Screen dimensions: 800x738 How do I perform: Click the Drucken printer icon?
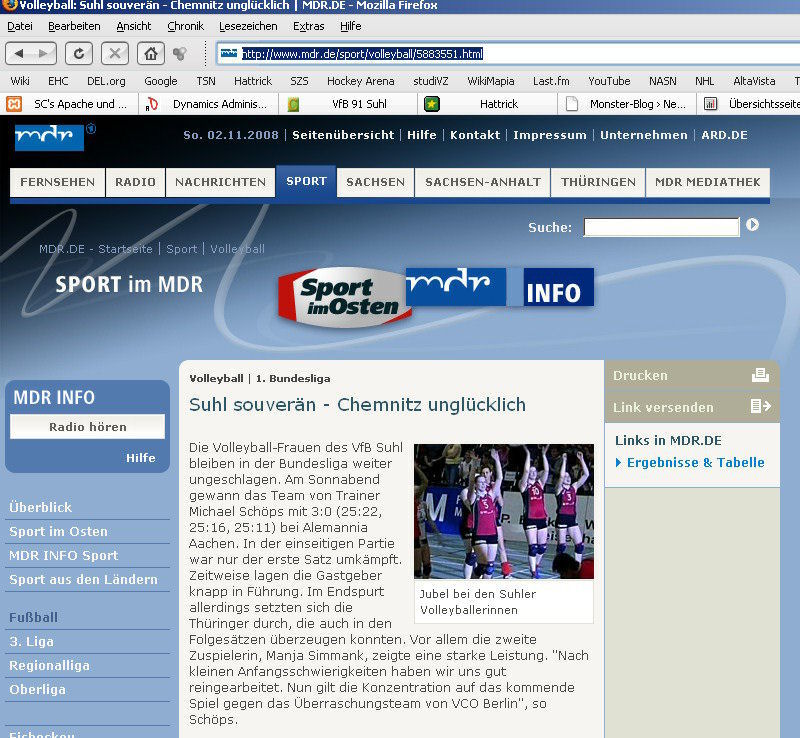point(760,375)
